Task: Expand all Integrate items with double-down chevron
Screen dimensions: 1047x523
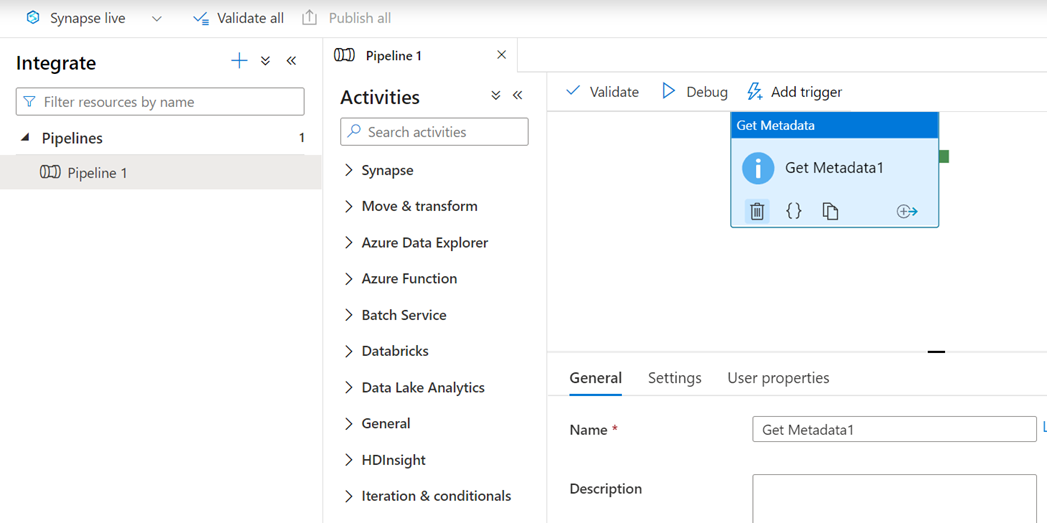Action: click(265, 61)
